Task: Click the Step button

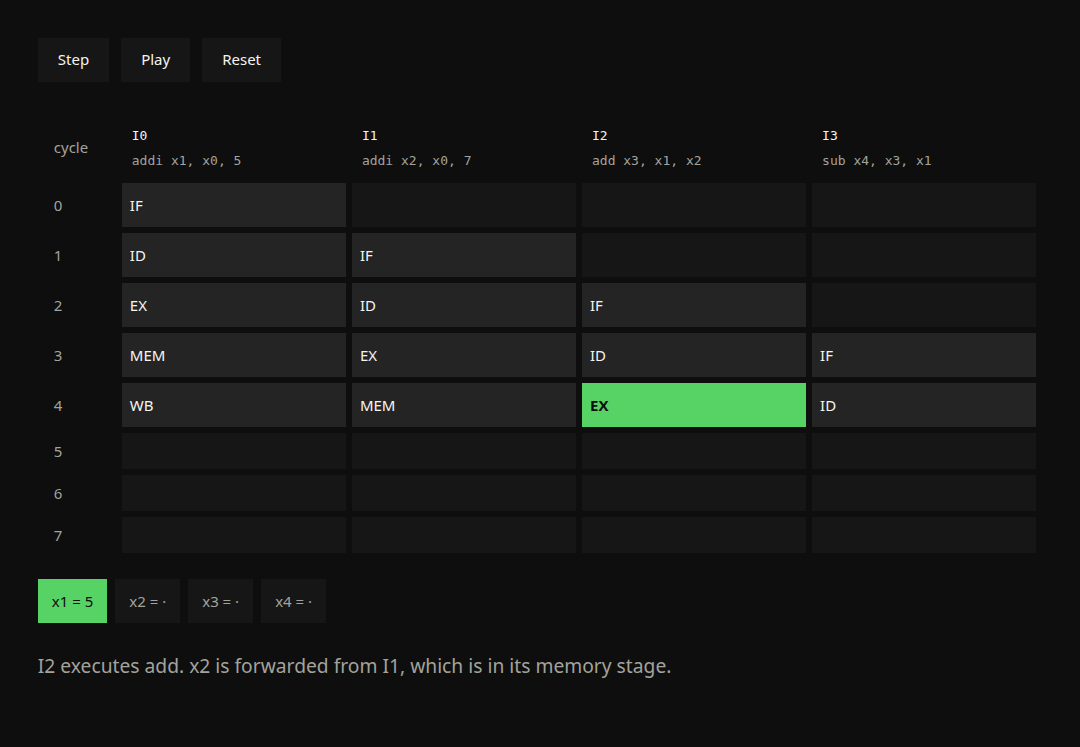Action: pyautogui.click(x=73, y=60)
